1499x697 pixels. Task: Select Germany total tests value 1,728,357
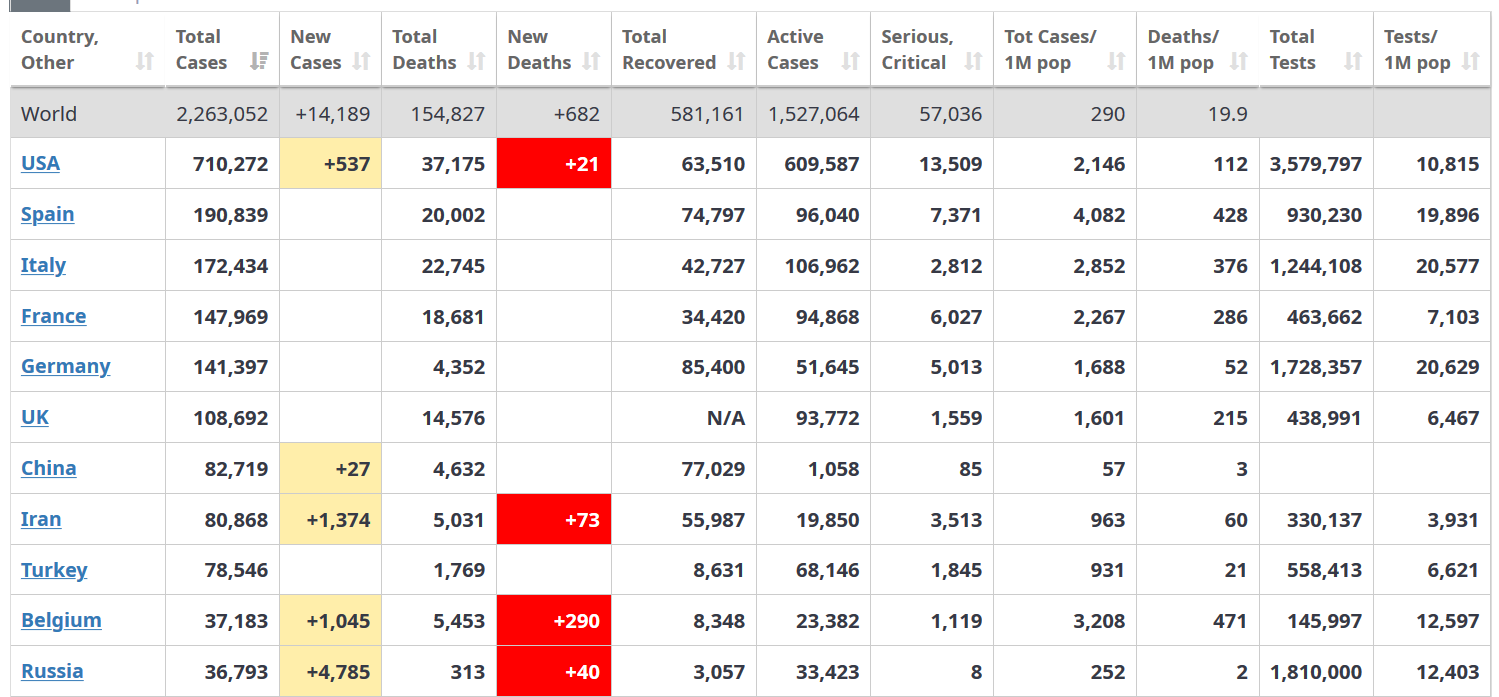pos(1316,367)
